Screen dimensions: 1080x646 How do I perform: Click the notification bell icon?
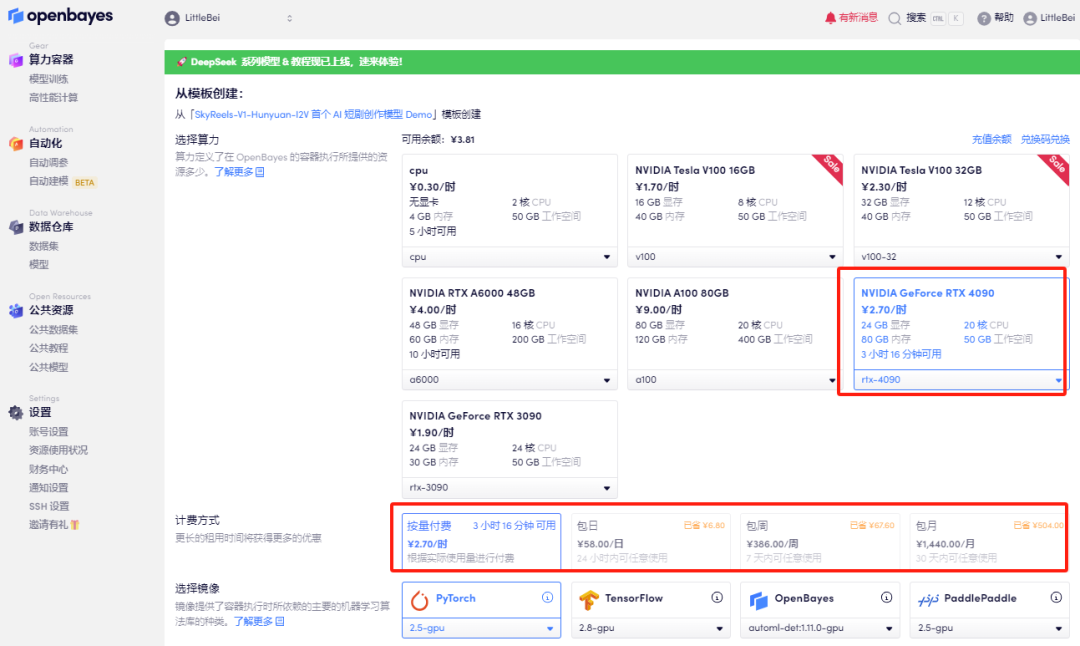[x=830, y=18]
